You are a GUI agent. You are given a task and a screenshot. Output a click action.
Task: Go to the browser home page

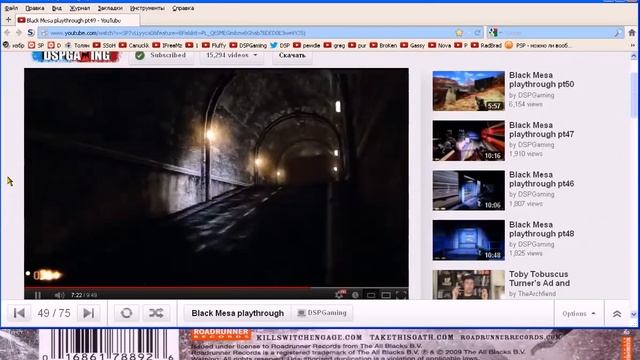click(x=632, y=33)
